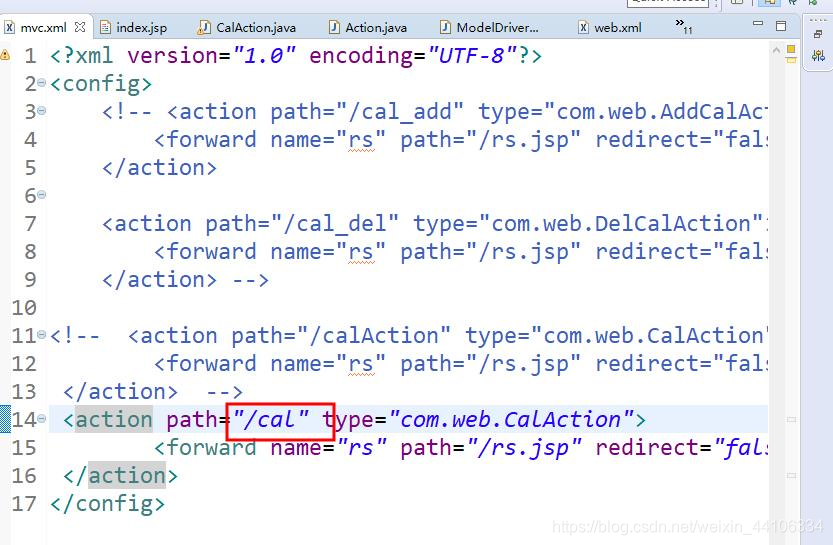Click the warning marker beside line 1
Image resolution: width=833 pixels, height=545 pixels.
point(5,55)
